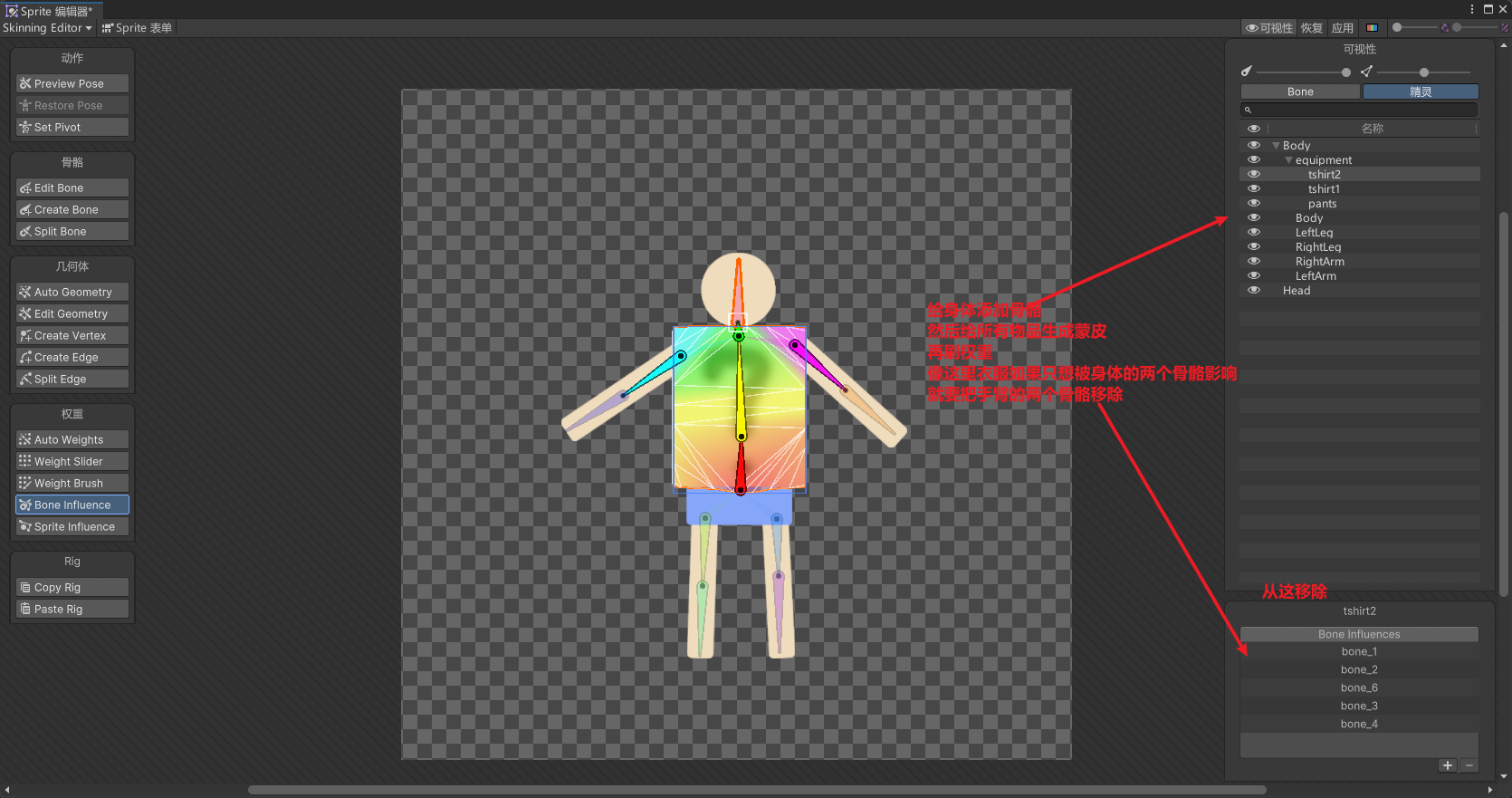
Task: Click the Auto Weights tool
Action: (x=72, y=439)
